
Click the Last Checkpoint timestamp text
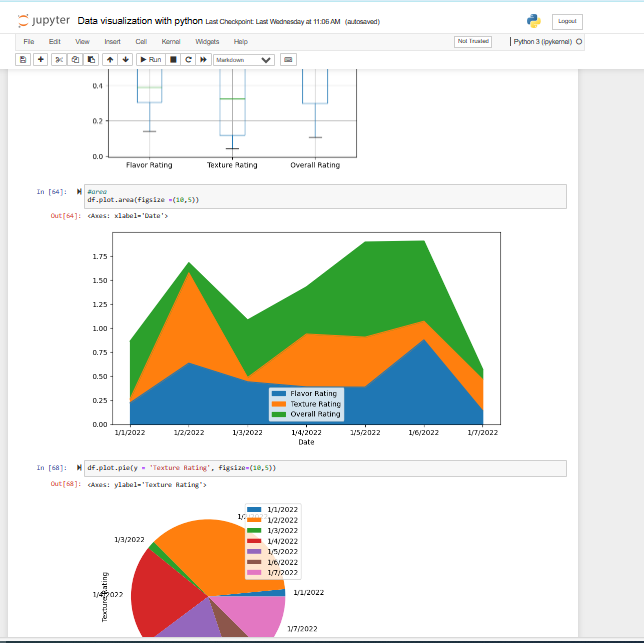point(273,22)
